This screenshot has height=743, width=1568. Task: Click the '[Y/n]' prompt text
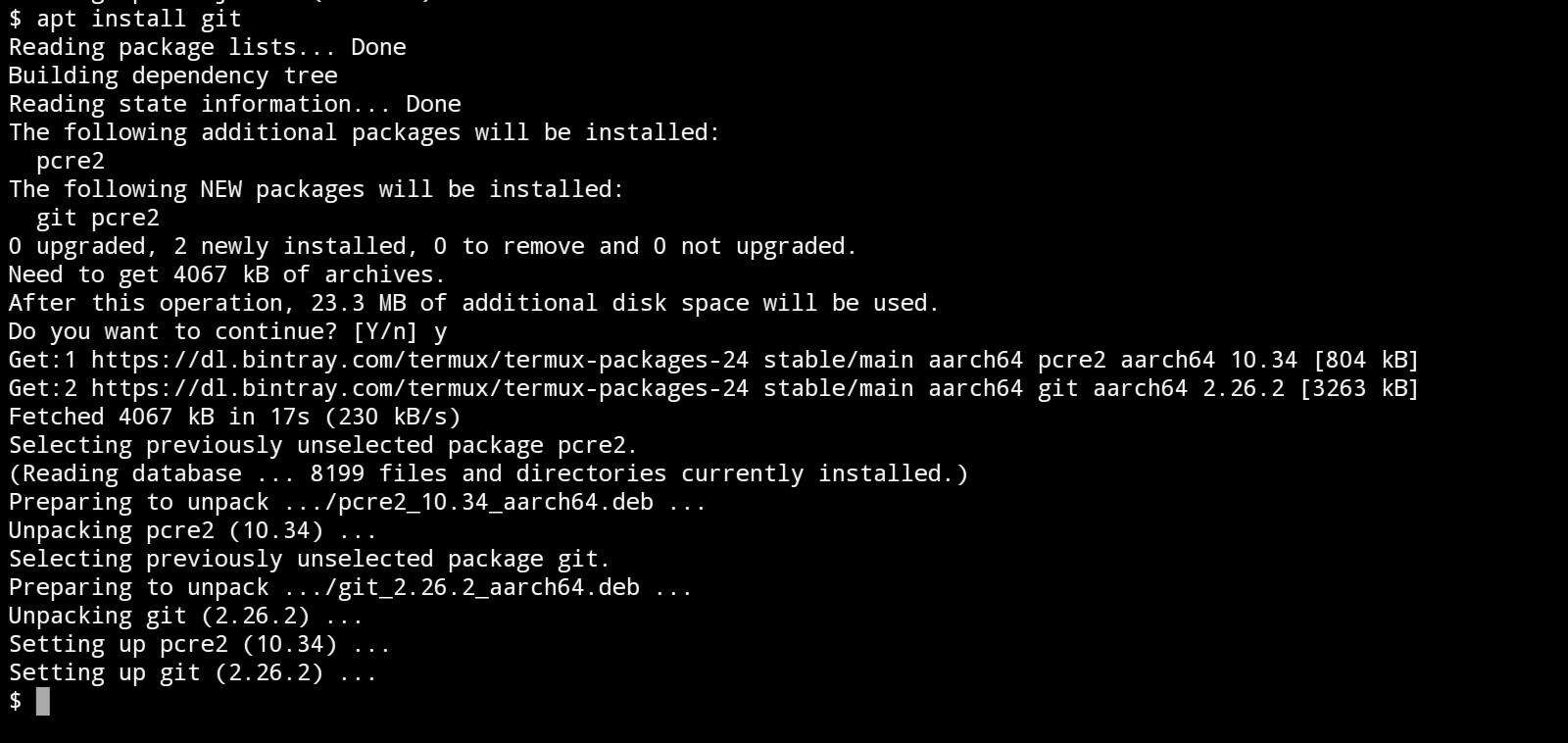tap(385, 331)
